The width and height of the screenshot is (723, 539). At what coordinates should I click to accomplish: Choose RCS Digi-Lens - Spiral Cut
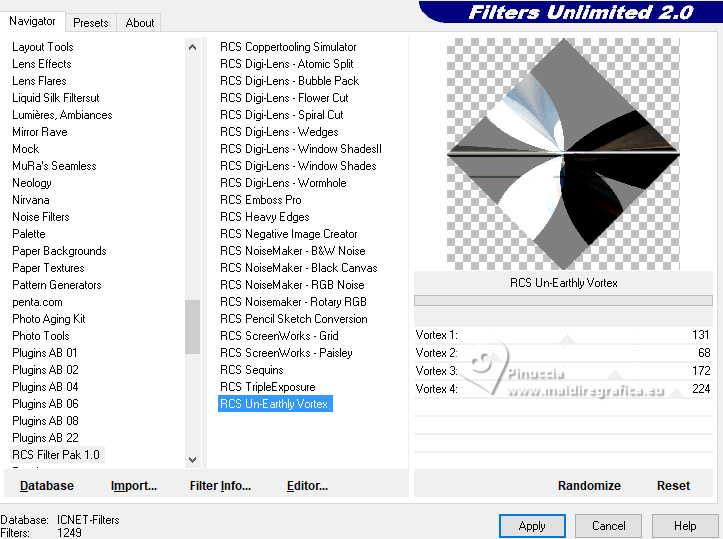tap(281, 115)
